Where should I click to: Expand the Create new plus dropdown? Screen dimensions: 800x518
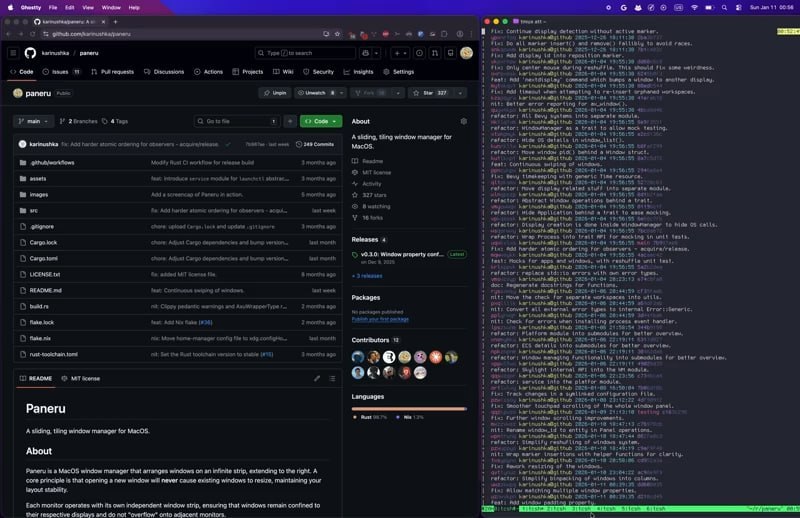point(401,53)
